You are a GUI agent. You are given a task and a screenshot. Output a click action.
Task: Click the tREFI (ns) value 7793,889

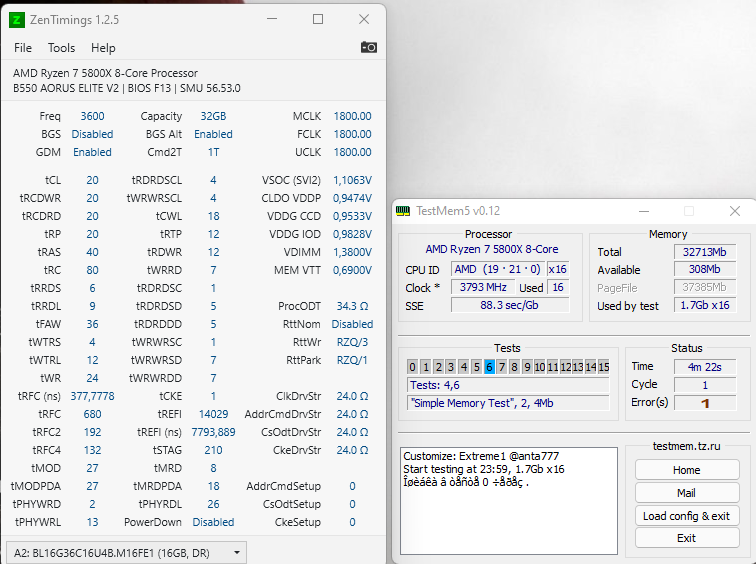[x=213, y=432]
